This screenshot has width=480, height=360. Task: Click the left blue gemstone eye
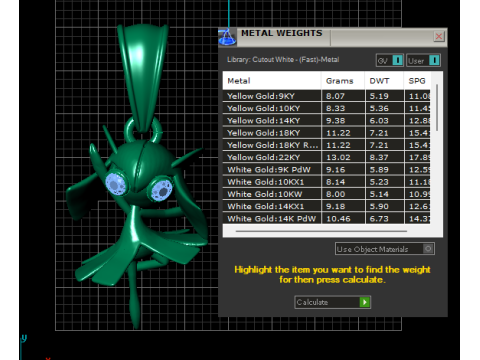[116, 184]
